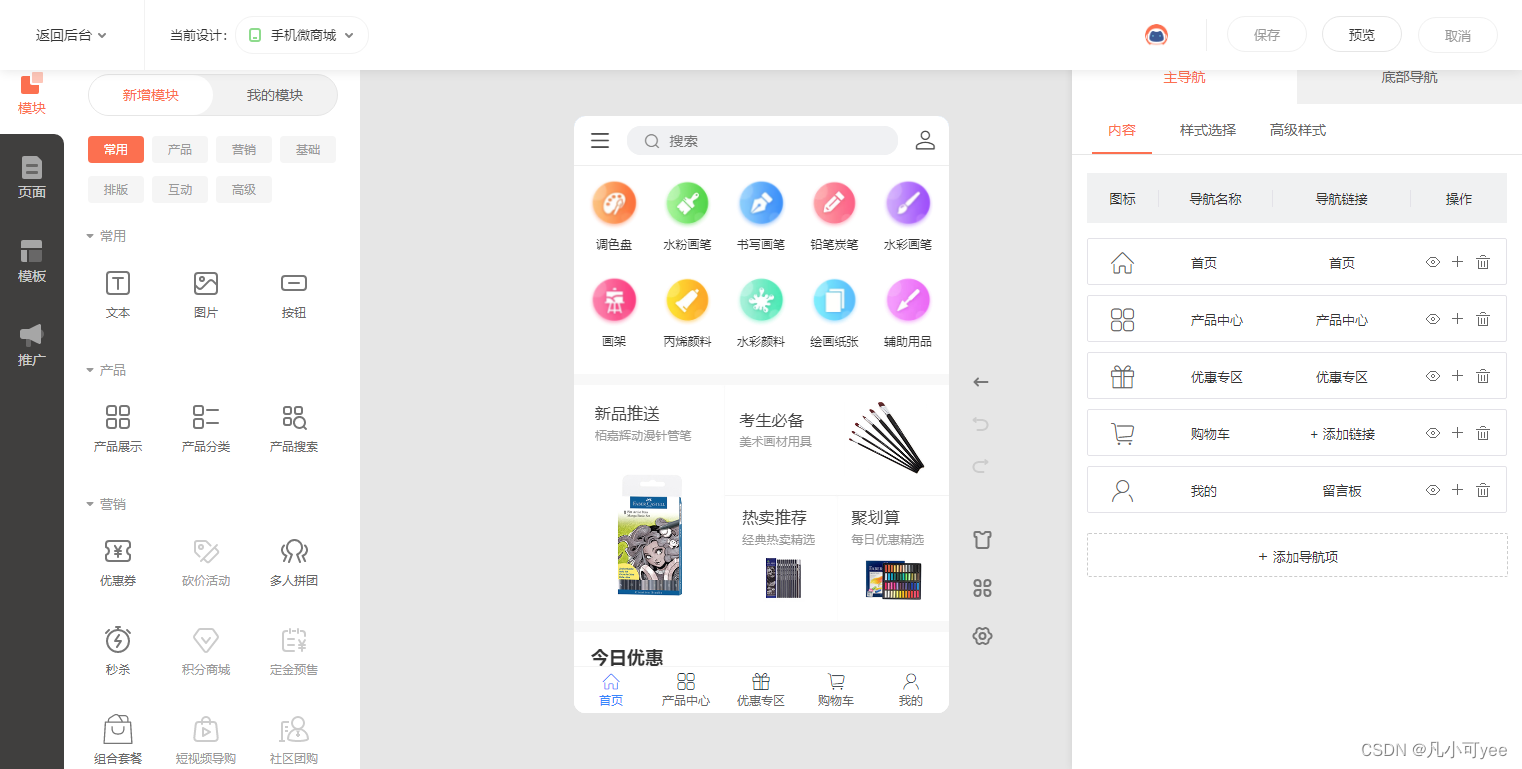Select the 优惠券 module
Image resolution: width=1522 pixels, height=769 pixels.
118,563
